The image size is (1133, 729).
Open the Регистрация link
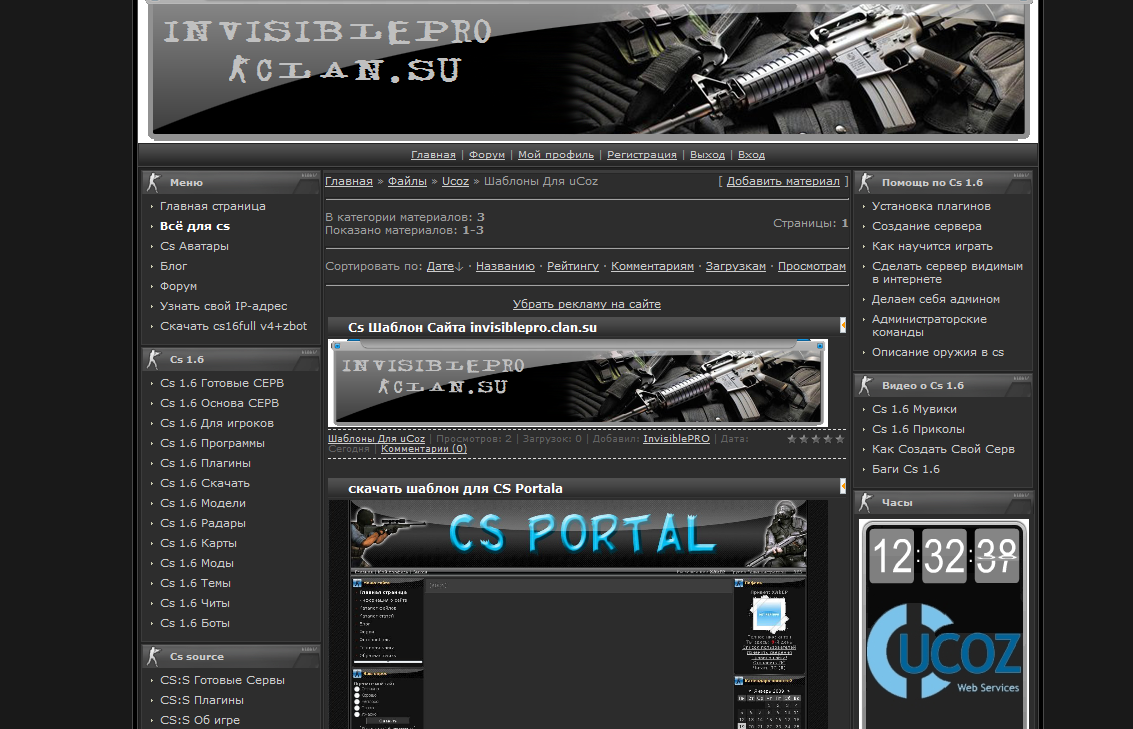(642, 155)
